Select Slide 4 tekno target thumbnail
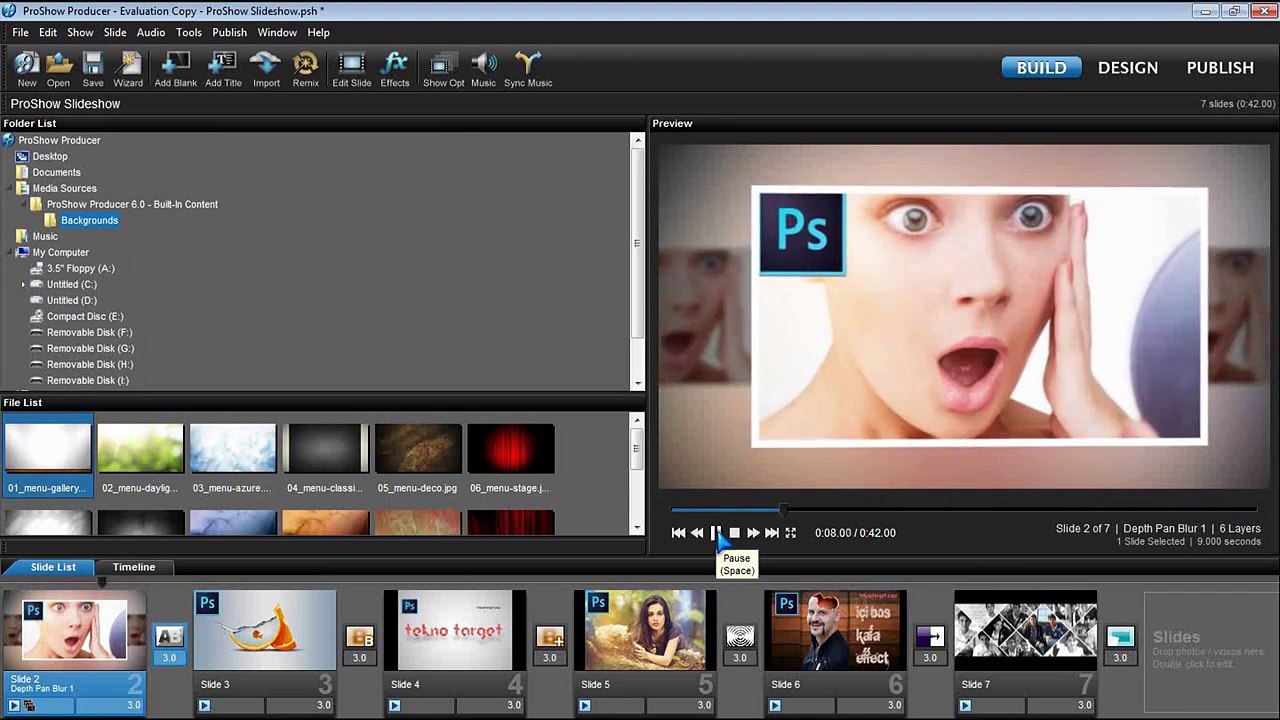1280x720 pixels. [x=455, y=630]
